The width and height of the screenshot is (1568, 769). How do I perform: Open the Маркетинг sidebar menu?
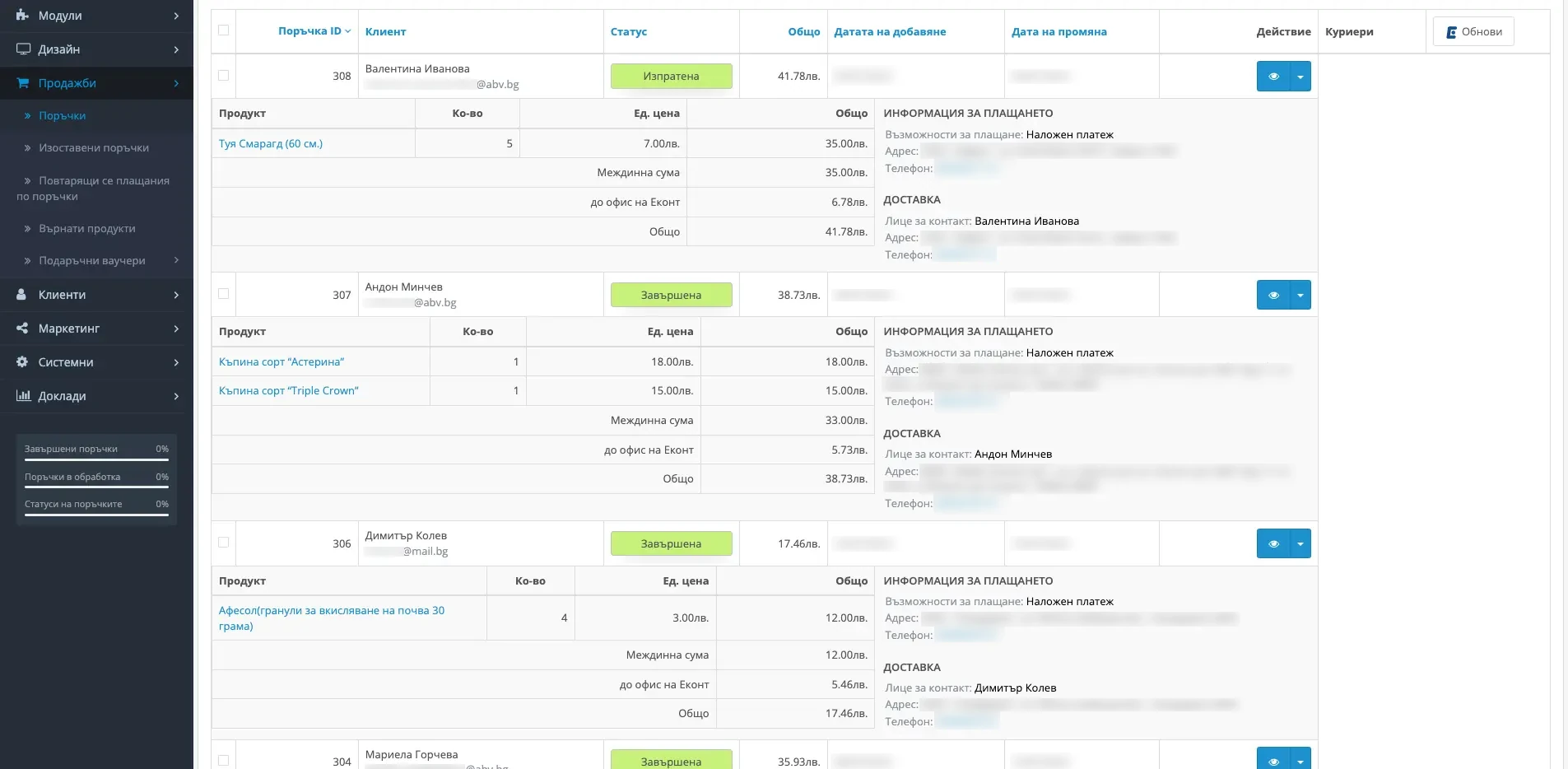point(69,328)
